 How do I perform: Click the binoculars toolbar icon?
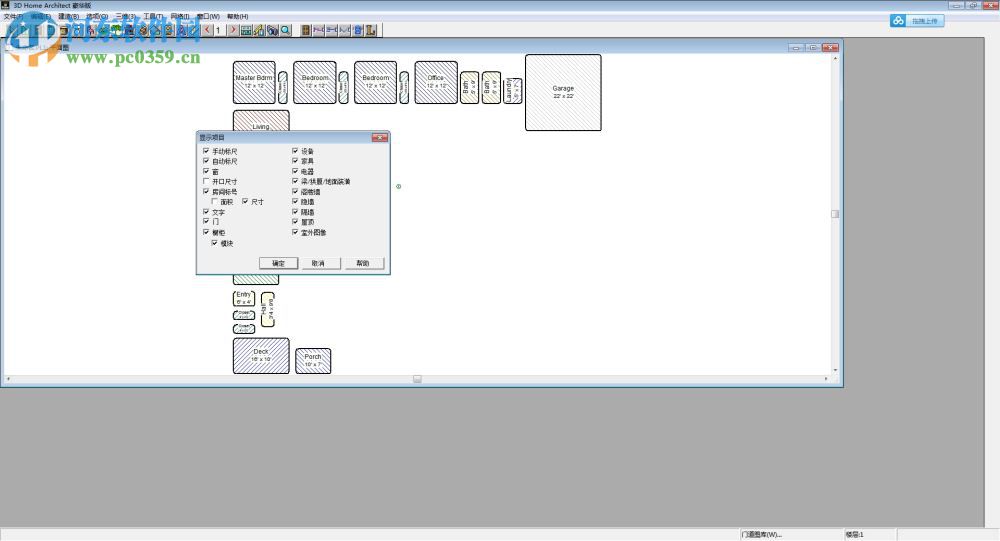(273, 30)
